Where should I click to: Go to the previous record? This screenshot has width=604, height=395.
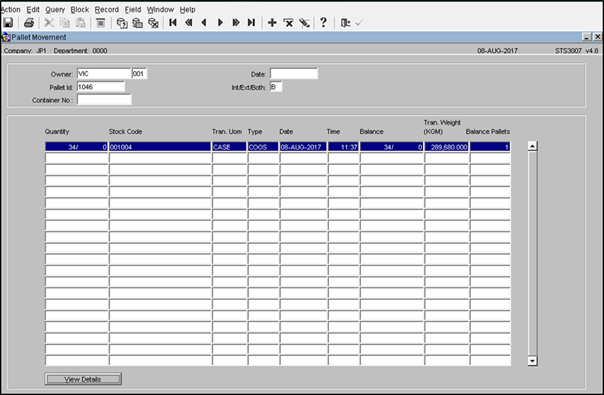204,23
